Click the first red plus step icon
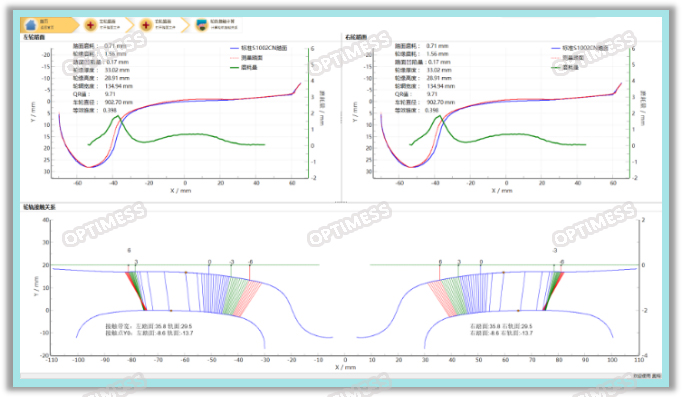682x397 pixels. pyautogui.click(x=90, y=25)
